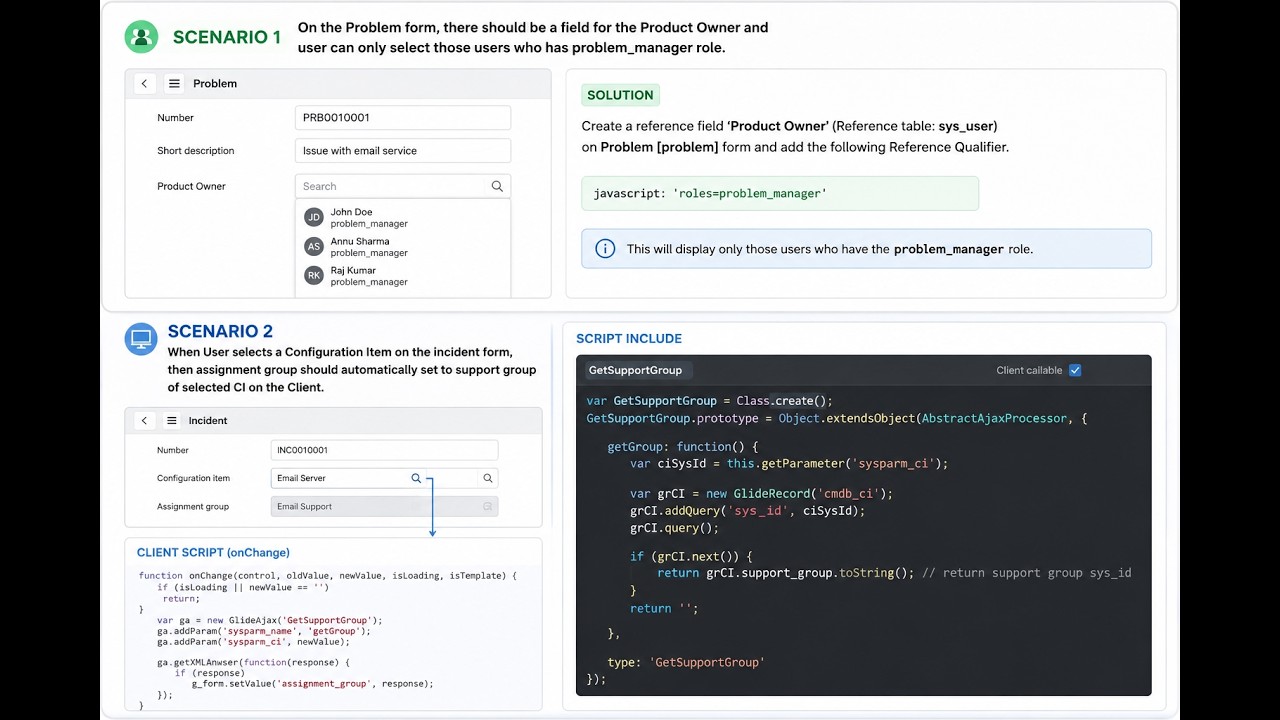Click AS avatar for Annu Sharma
The height and width of the screenshot is (720, 1280).
[314, 246]
